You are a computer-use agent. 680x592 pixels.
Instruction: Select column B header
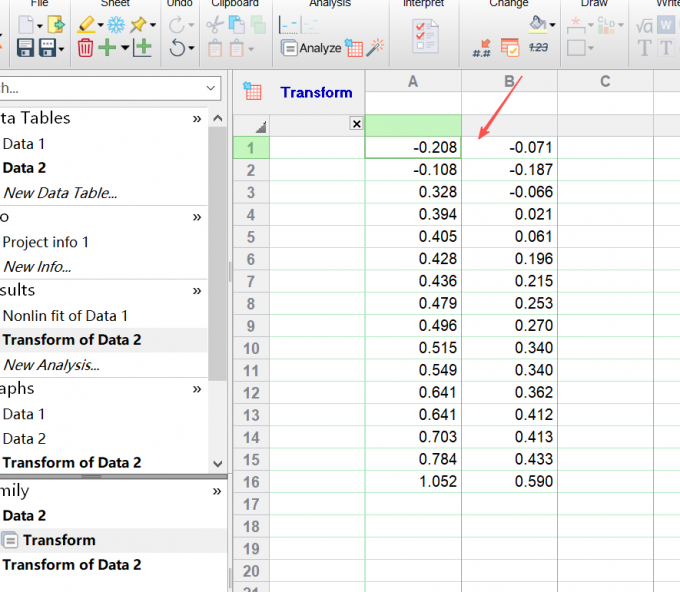[x=509, y=81]
